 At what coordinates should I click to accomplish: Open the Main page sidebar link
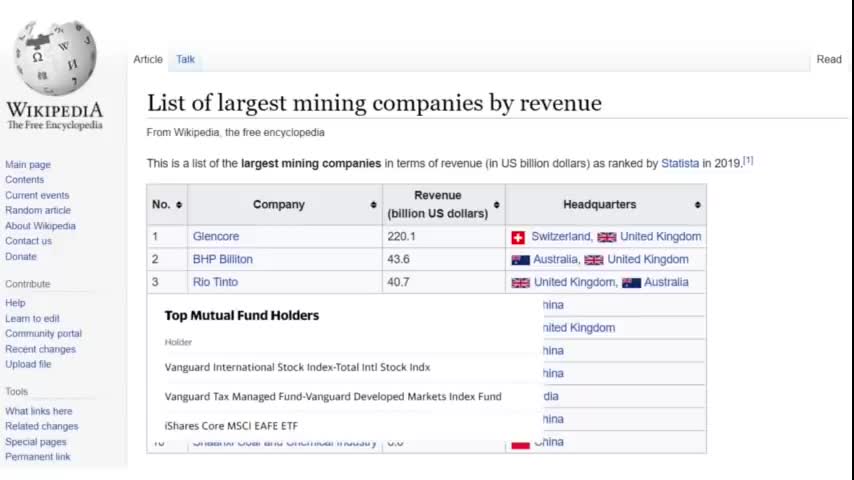[28, 165]
